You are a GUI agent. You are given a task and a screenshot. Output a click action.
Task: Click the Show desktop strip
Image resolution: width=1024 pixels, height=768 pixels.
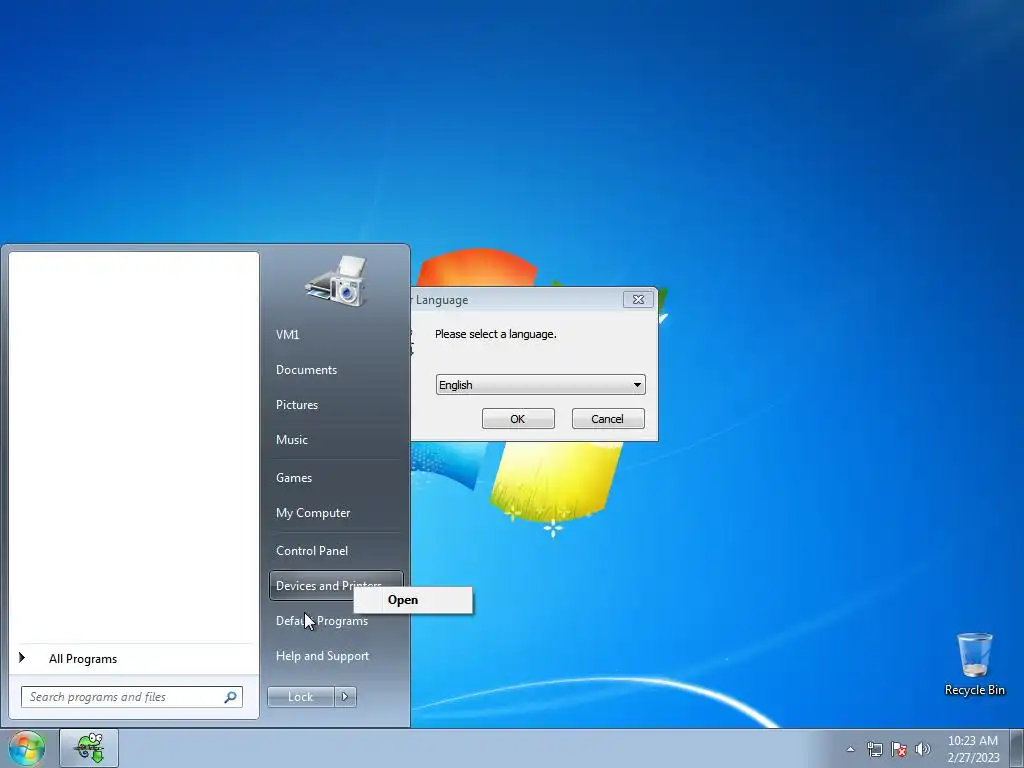pyautogui.click(x=1017, y=748)
